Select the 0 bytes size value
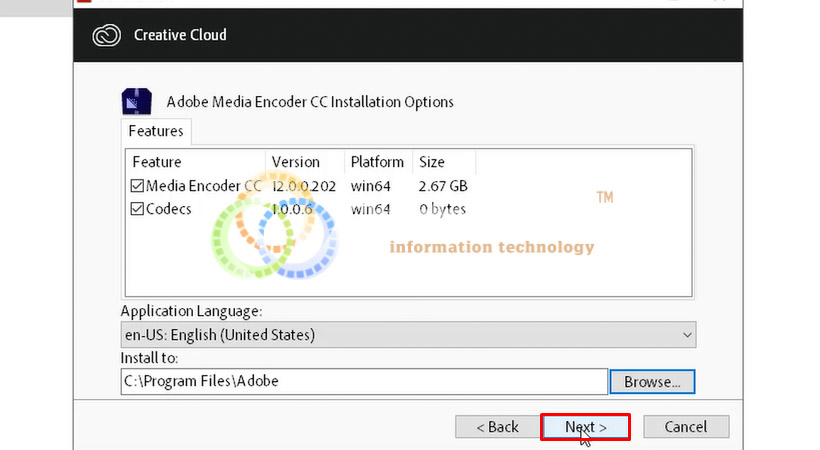 point(442,209)
